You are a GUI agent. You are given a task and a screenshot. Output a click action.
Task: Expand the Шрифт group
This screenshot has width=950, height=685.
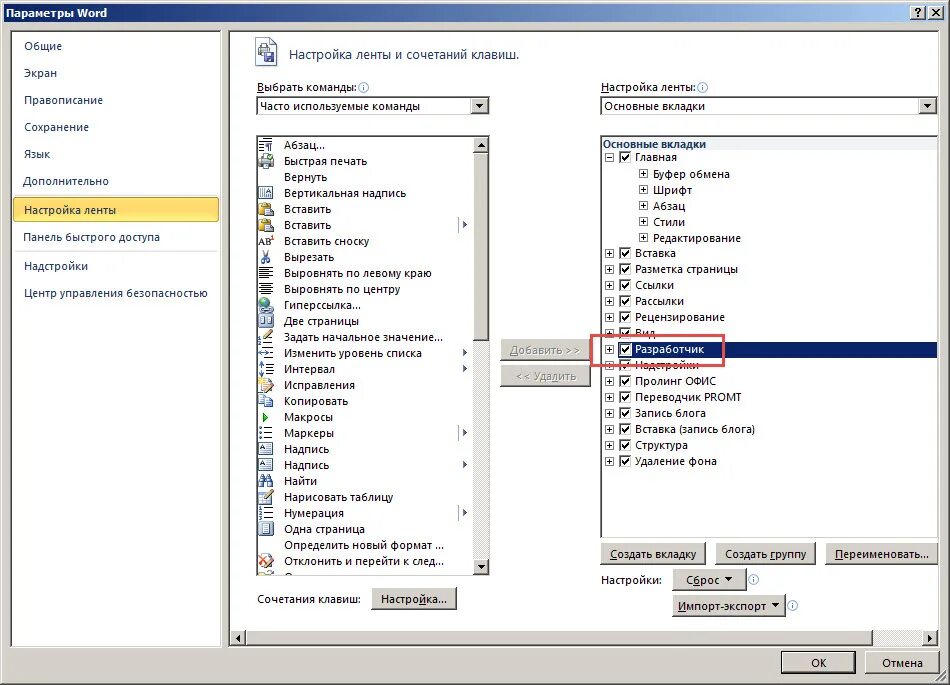[643, 190]
